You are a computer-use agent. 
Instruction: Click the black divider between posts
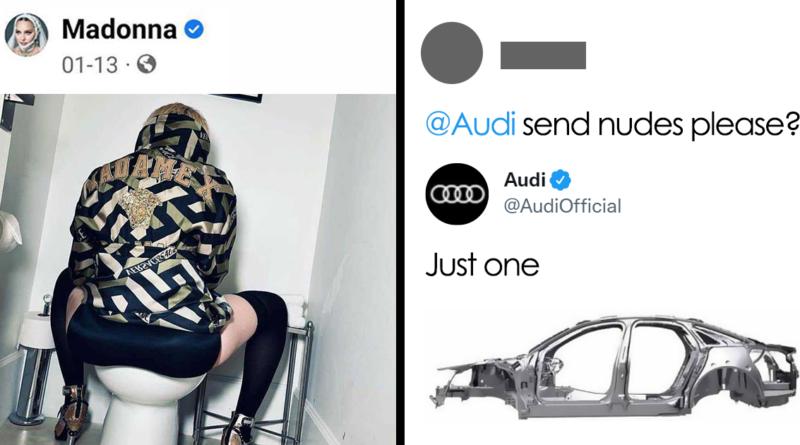[x=401, y=222]
